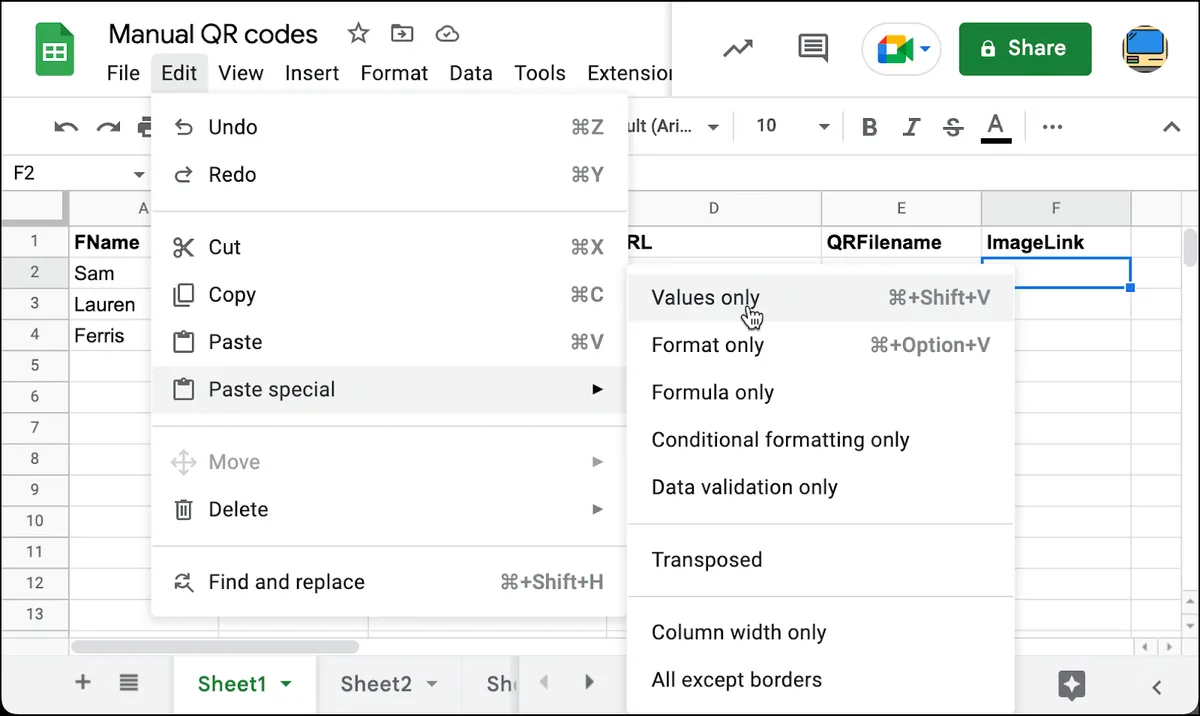1200x716 pixels.
Task: Click the F2 name box field
Action: [x=66, y=174]
